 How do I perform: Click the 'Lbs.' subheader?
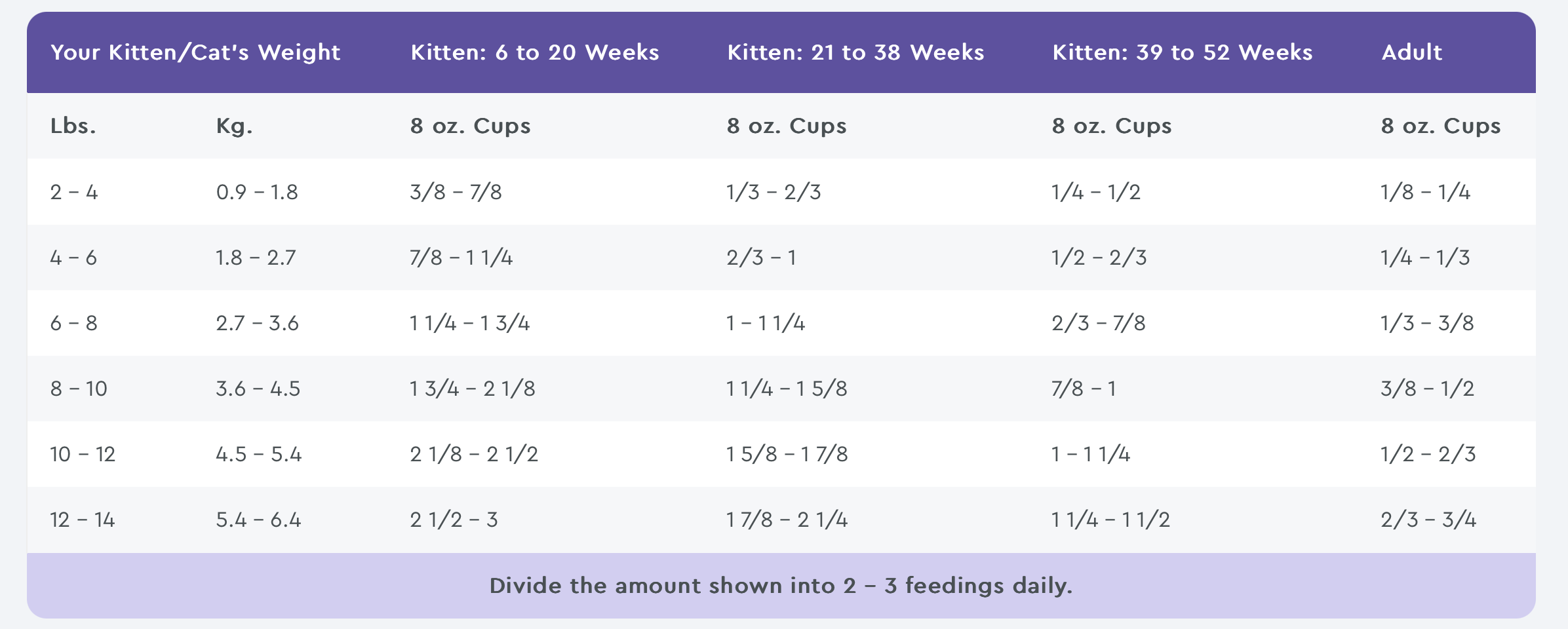(x=73, y=126)
